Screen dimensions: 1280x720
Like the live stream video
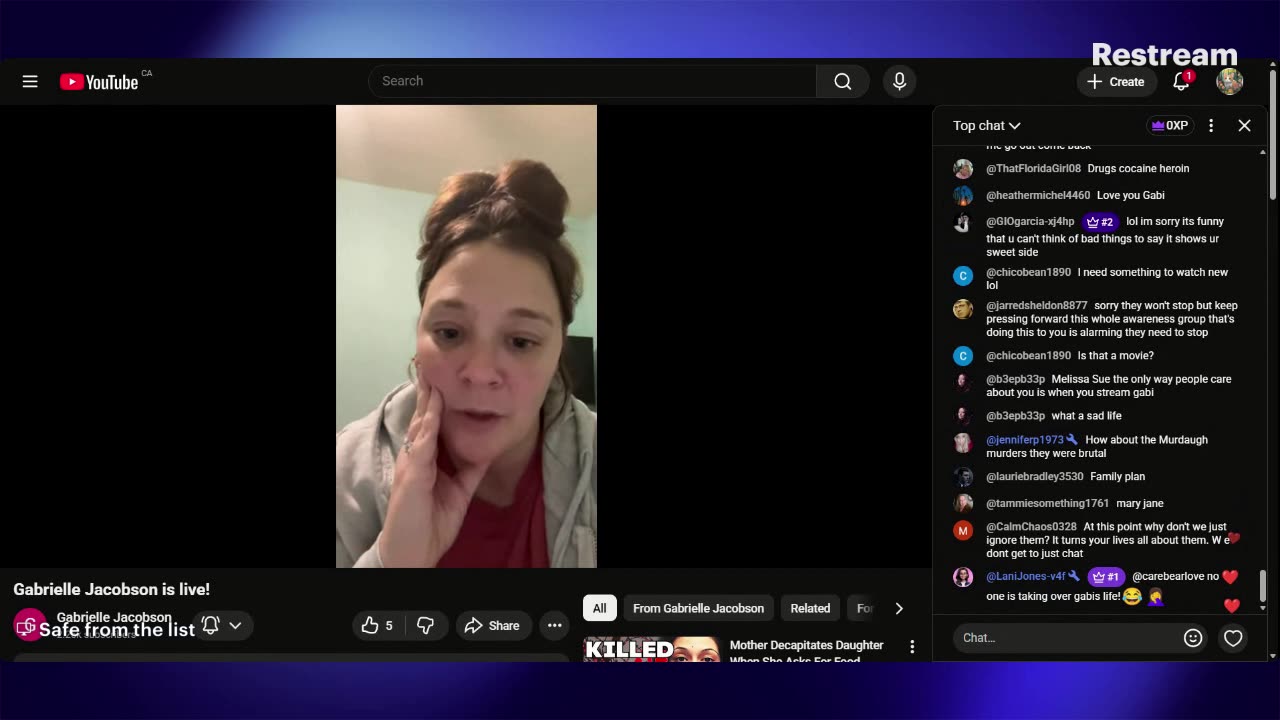tap(377, 625)
